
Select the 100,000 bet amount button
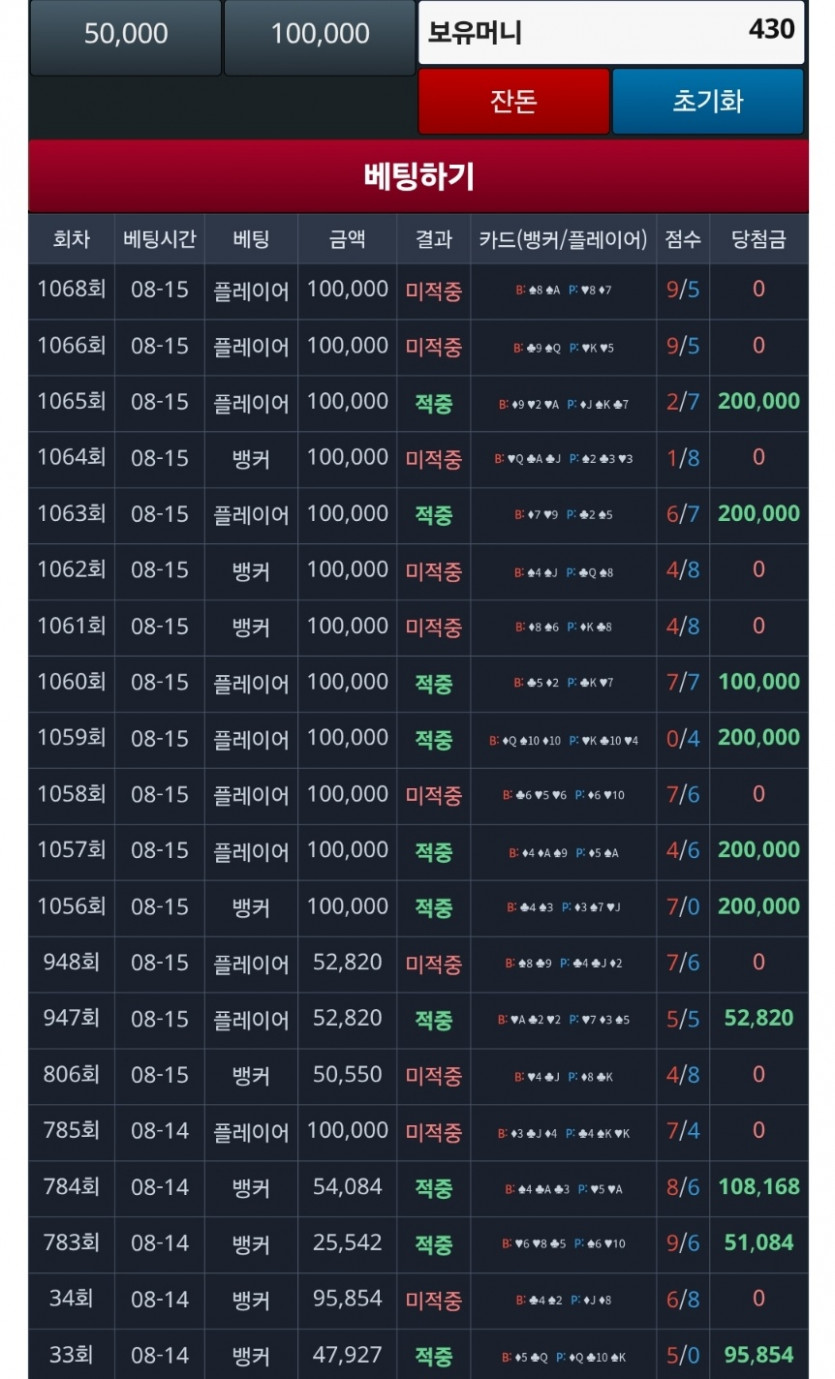320,35
